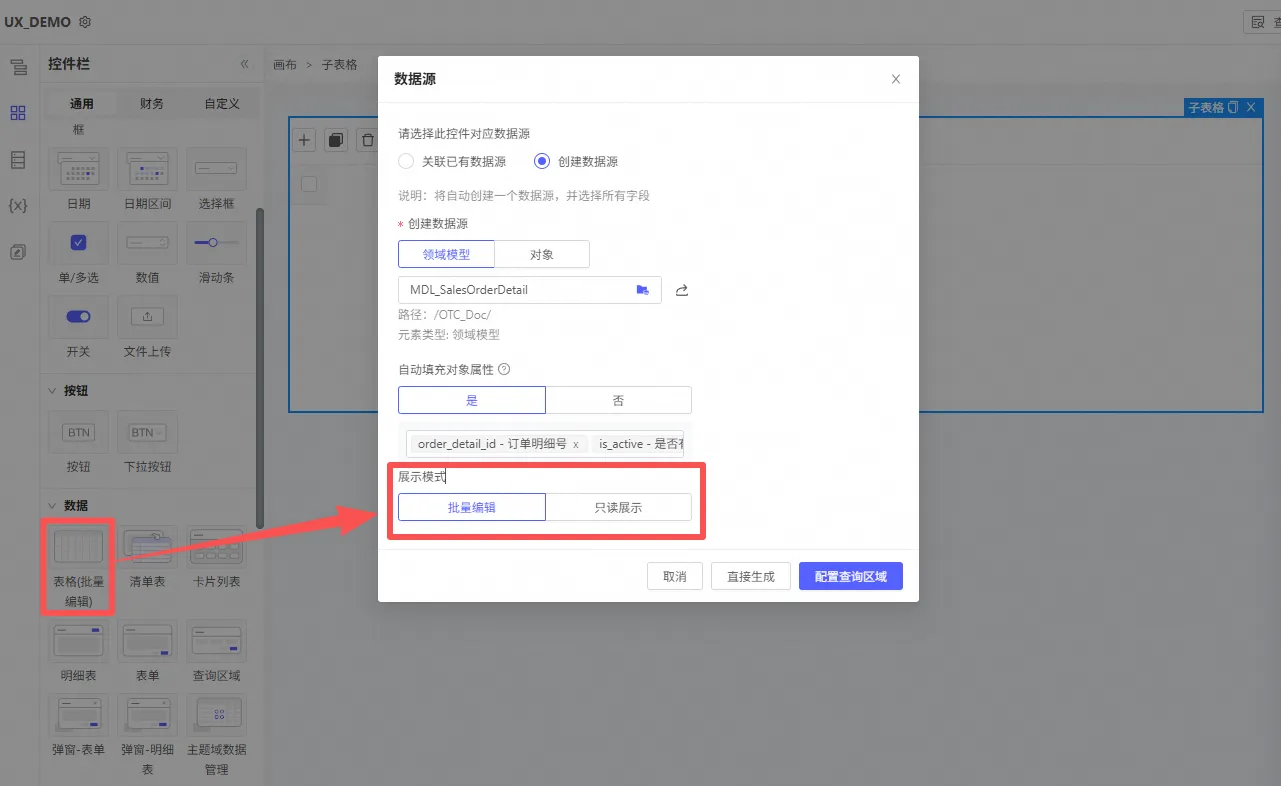Choose the 日期区间 control icon
This screenshot has width=1281, height=786.
click(147, 169)
